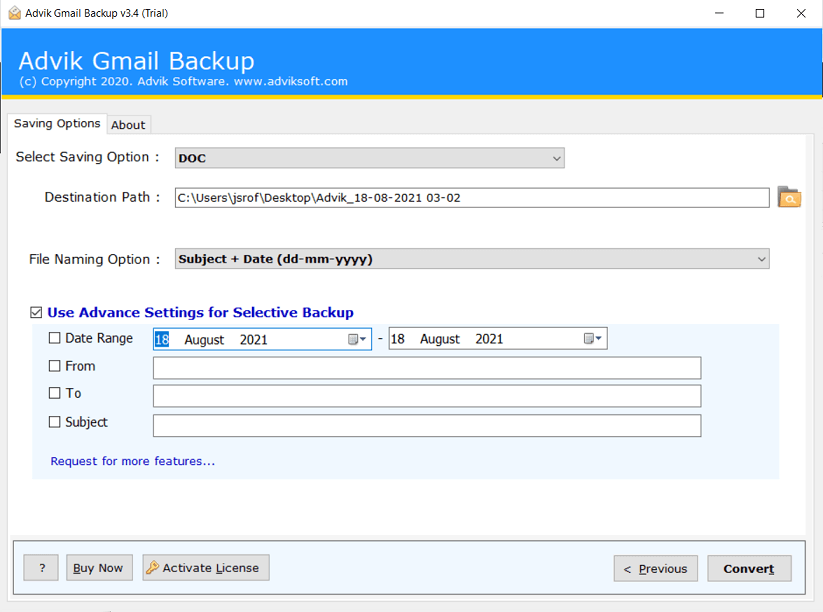Tick the To filter checkbox
Image resolution: width=823 pixels, height=612 pixels.
(55, 393)
